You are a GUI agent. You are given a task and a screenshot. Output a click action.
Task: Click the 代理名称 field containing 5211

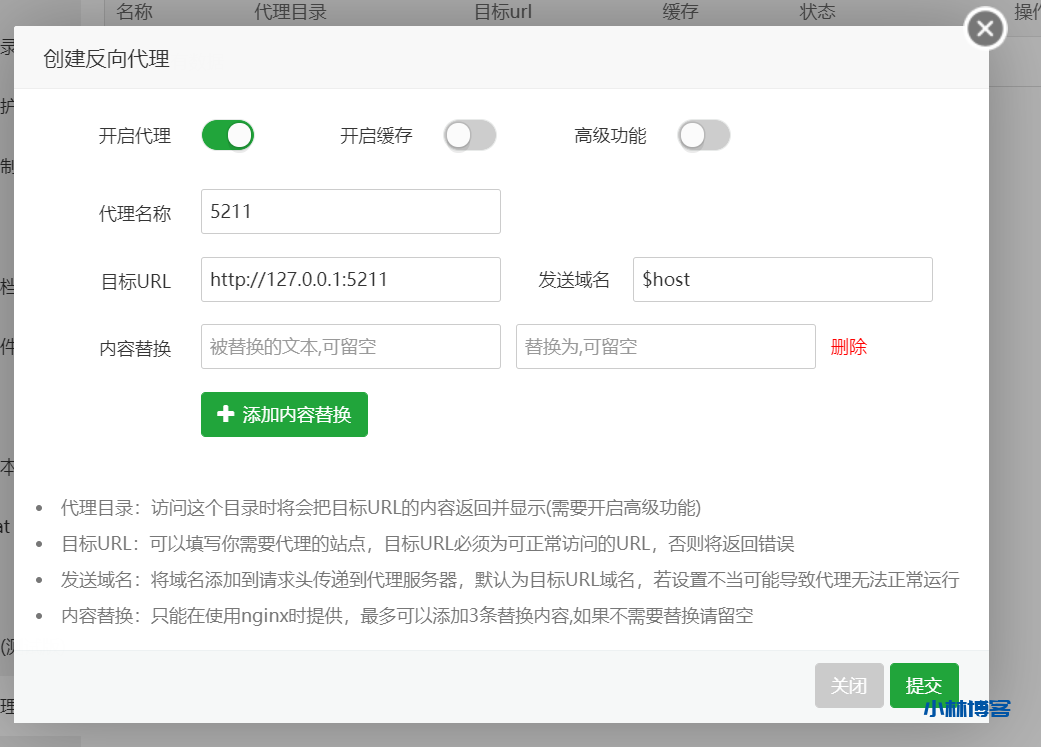[350, 212]
